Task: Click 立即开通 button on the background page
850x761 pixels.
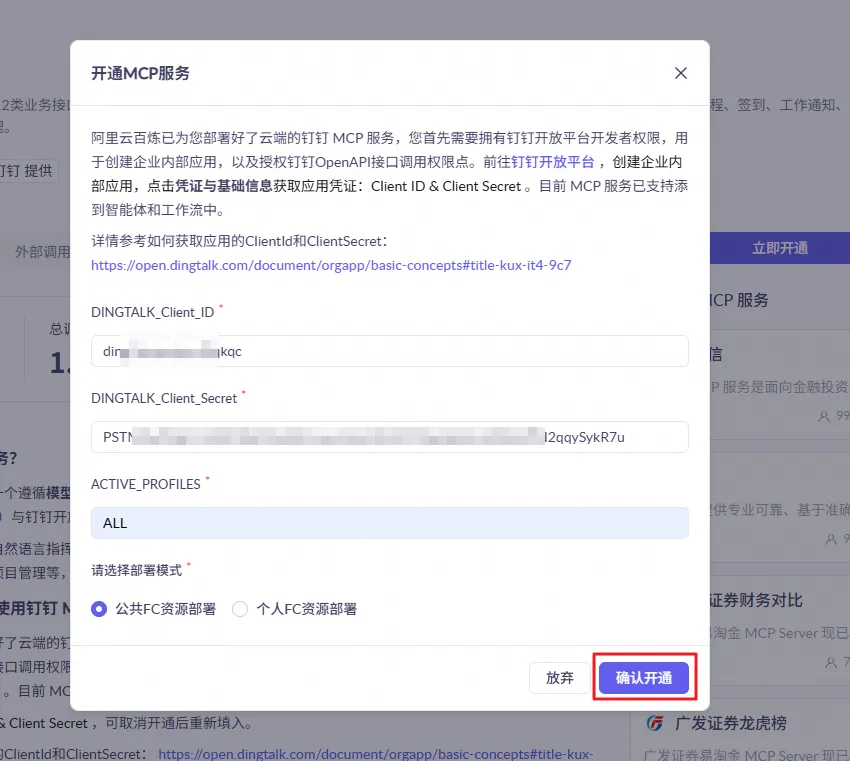Action: 780,248
